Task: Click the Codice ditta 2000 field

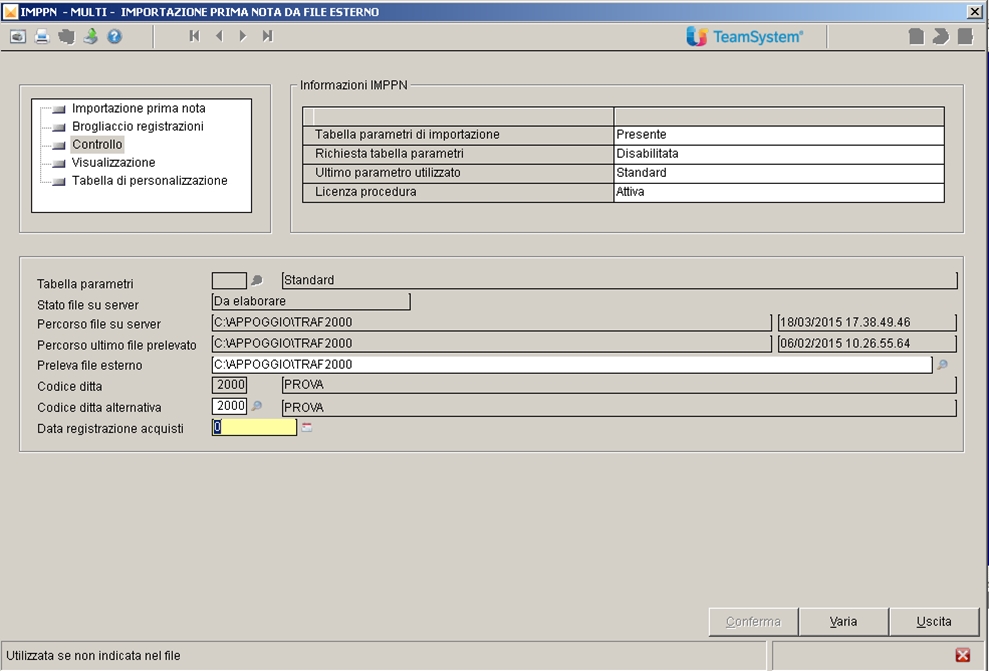Action: [229, 385]
